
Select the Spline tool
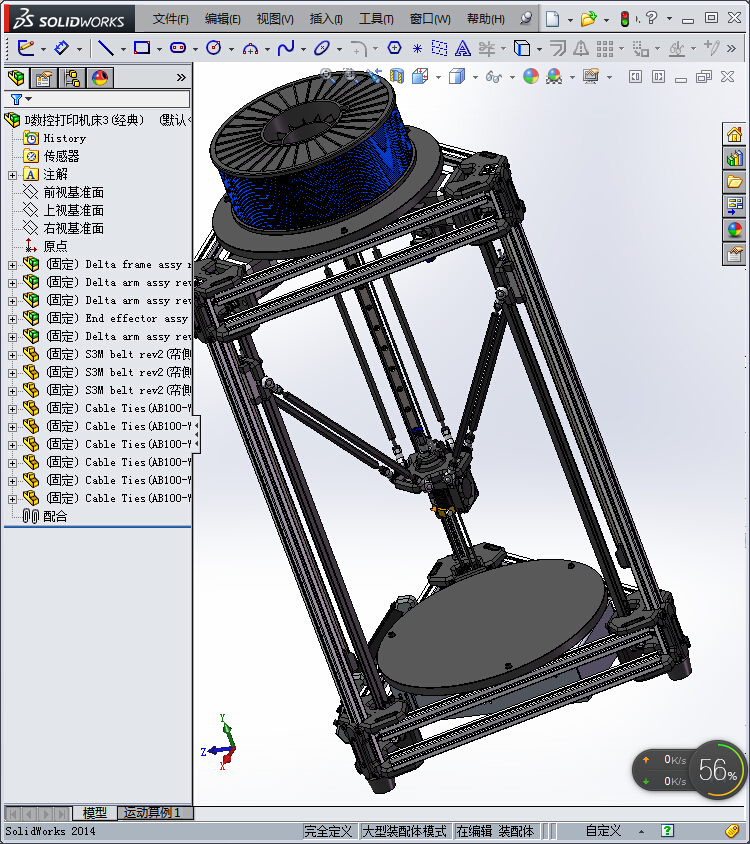pyautogui.click(x=286, y=48)
